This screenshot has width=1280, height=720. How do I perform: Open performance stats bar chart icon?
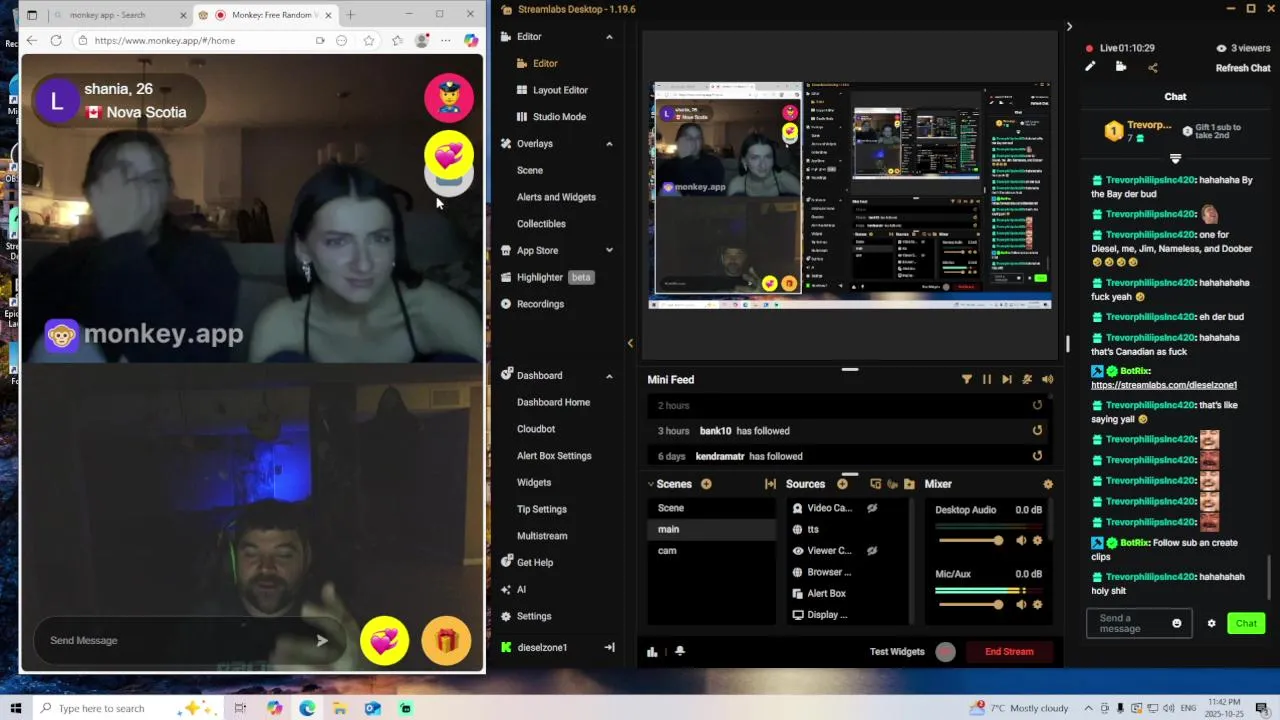pyautogui.click(x=652, y=652)
